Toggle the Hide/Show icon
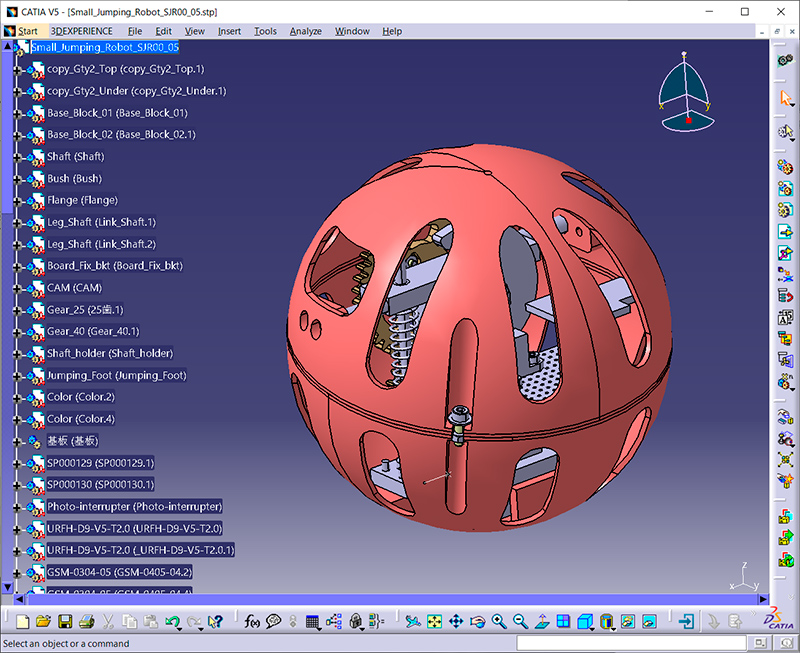The image size is (800, 653). pos(628,621)
